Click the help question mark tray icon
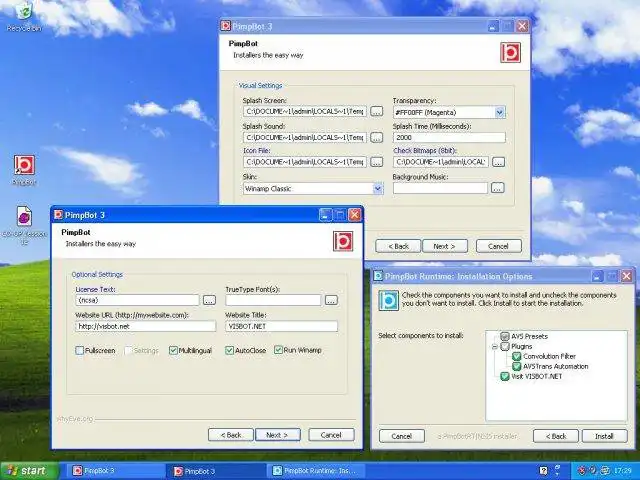This screenshot has width=640, height=480. 543,471
